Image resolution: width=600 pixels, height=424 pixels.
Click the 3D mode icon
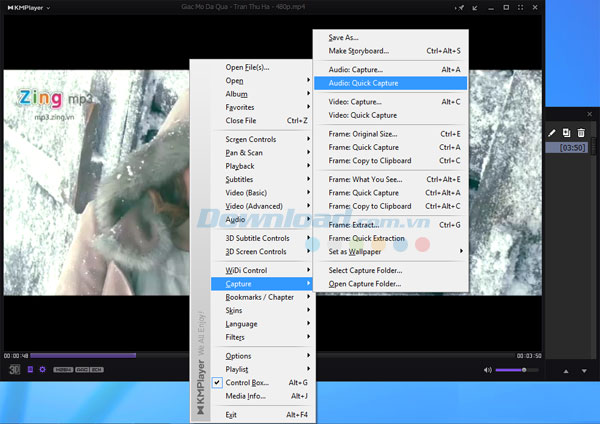point(15,370)
